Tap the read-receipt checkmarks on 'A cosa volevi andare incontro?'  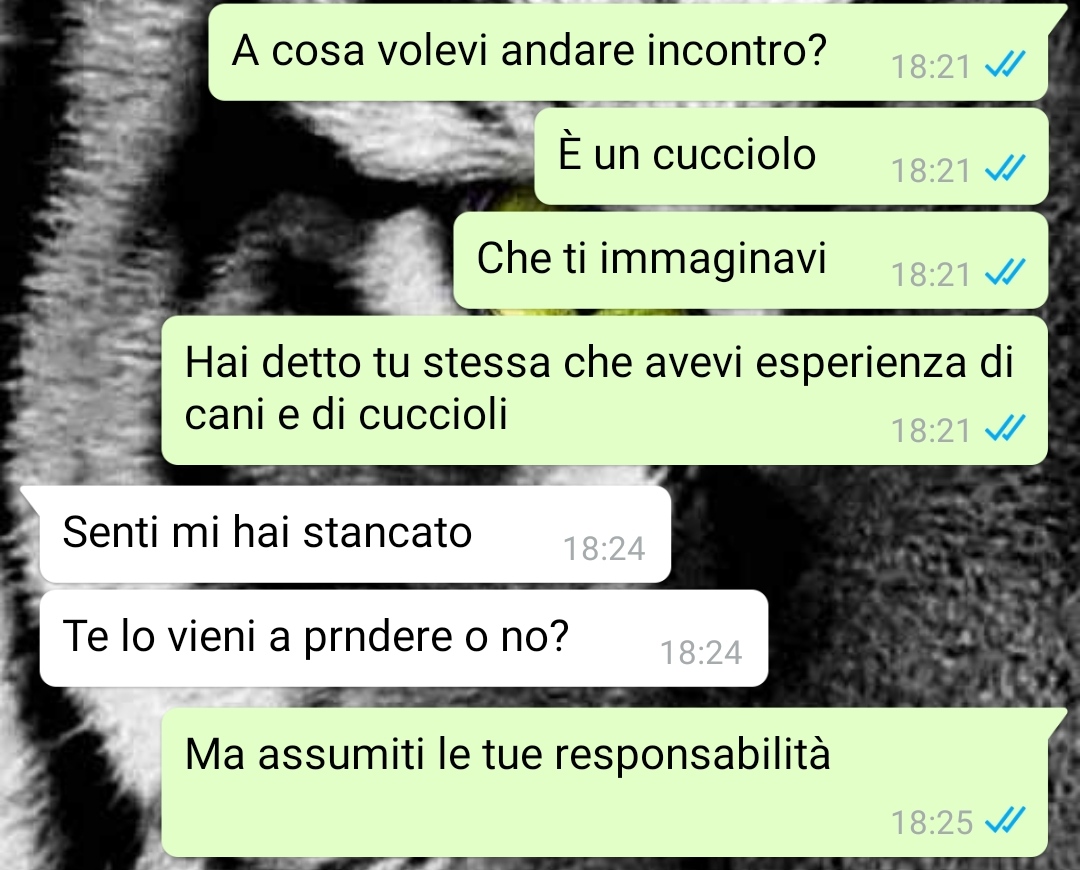coord(1005,64)
